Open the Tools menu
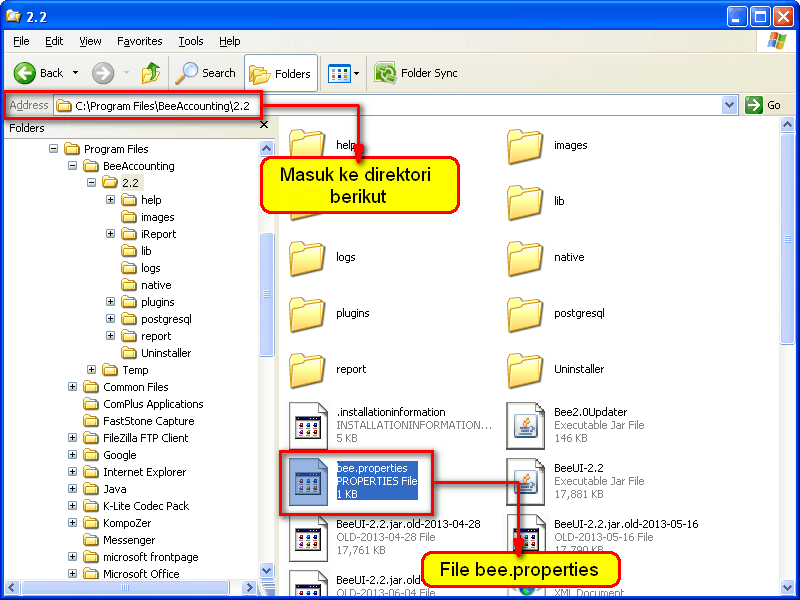The image size is (800, 600). click(191, 41)
